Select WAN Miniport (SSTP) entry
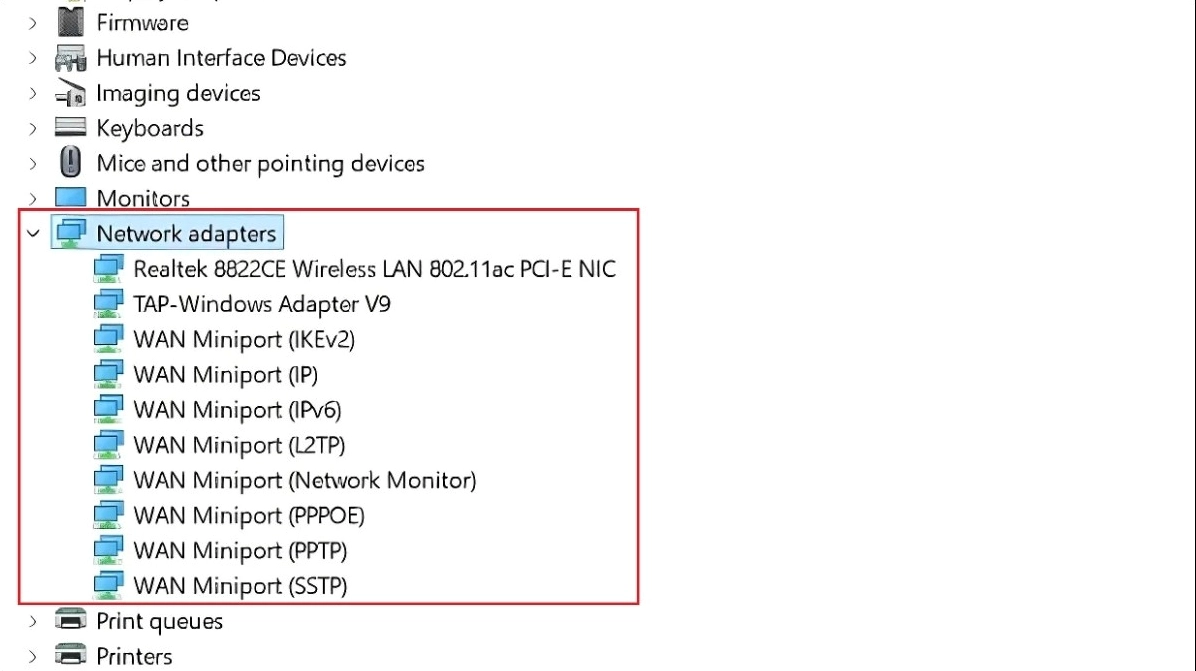 pos(240,586)
